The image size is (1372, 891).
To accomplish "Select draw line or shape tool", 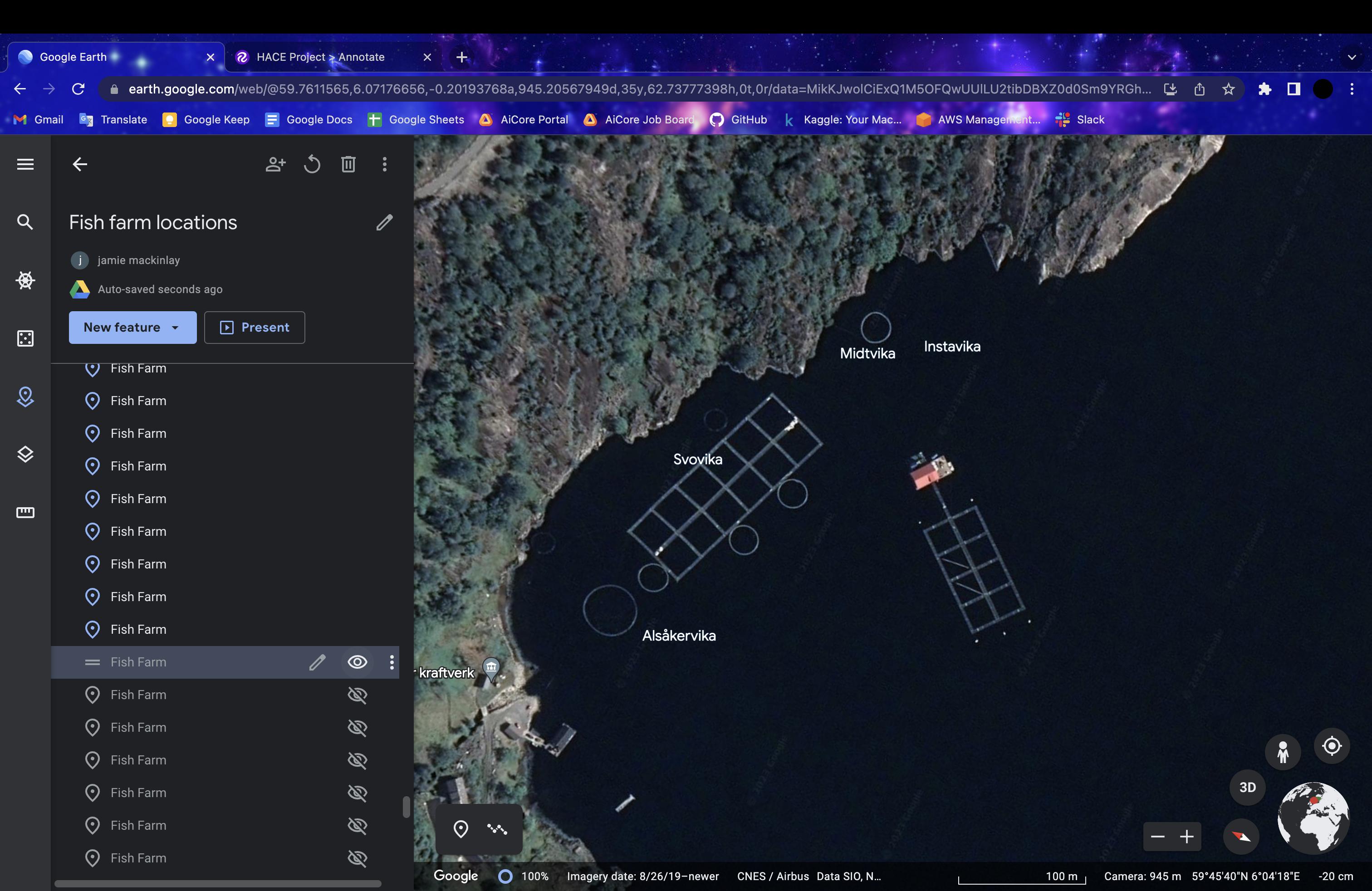I will pyautogui.click(x=497, y=829).
